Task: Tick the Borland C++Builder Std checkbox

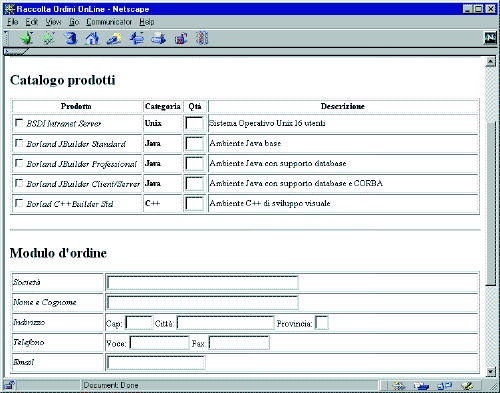Action: pyautogui.click(x=19, y=203)
